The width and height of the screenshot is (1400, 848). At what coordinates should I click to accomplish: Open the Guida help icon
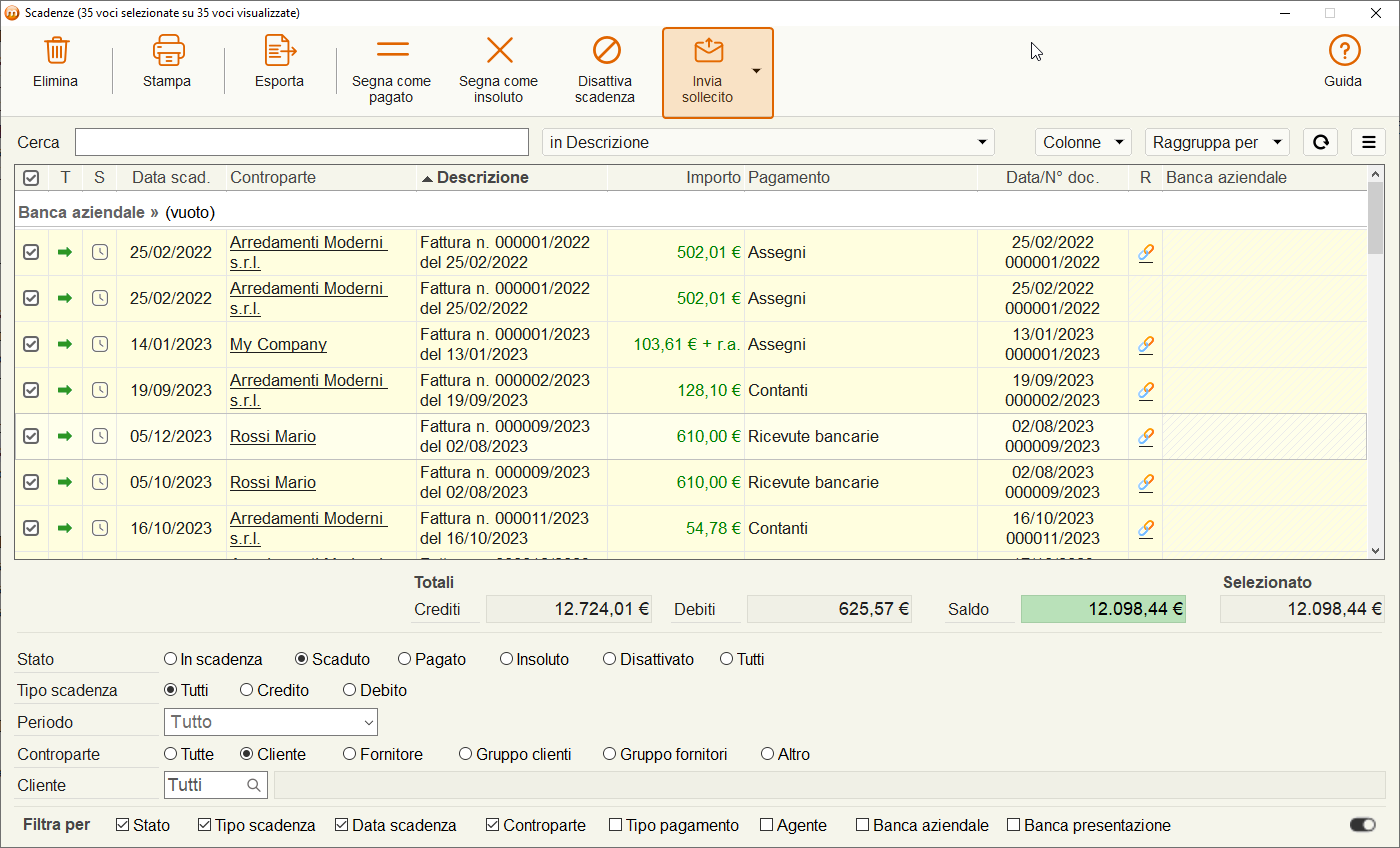[x=1343, y=50]
